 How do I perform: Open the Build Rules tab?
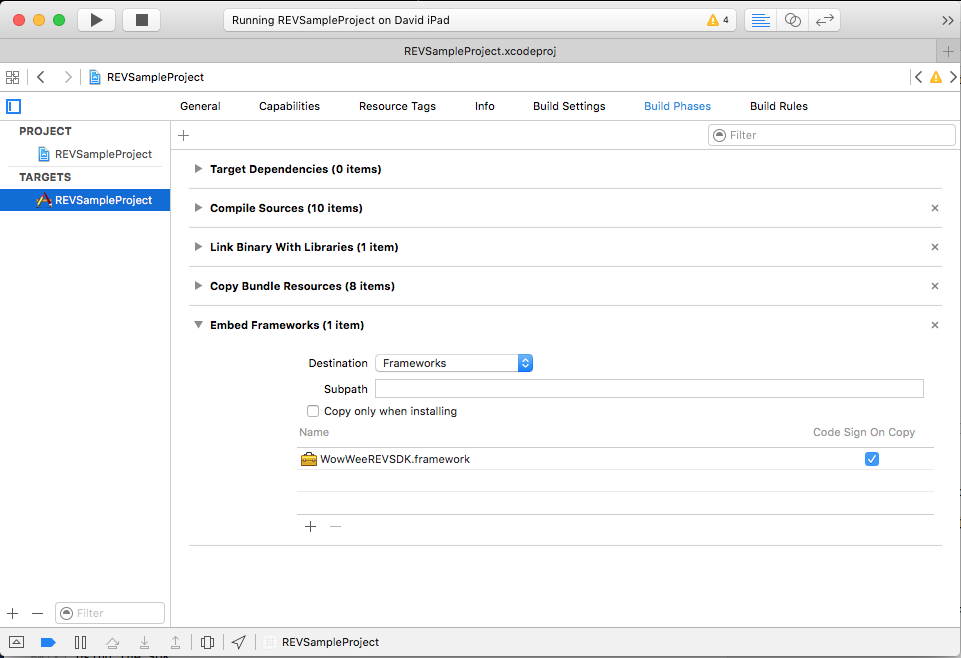778,107
